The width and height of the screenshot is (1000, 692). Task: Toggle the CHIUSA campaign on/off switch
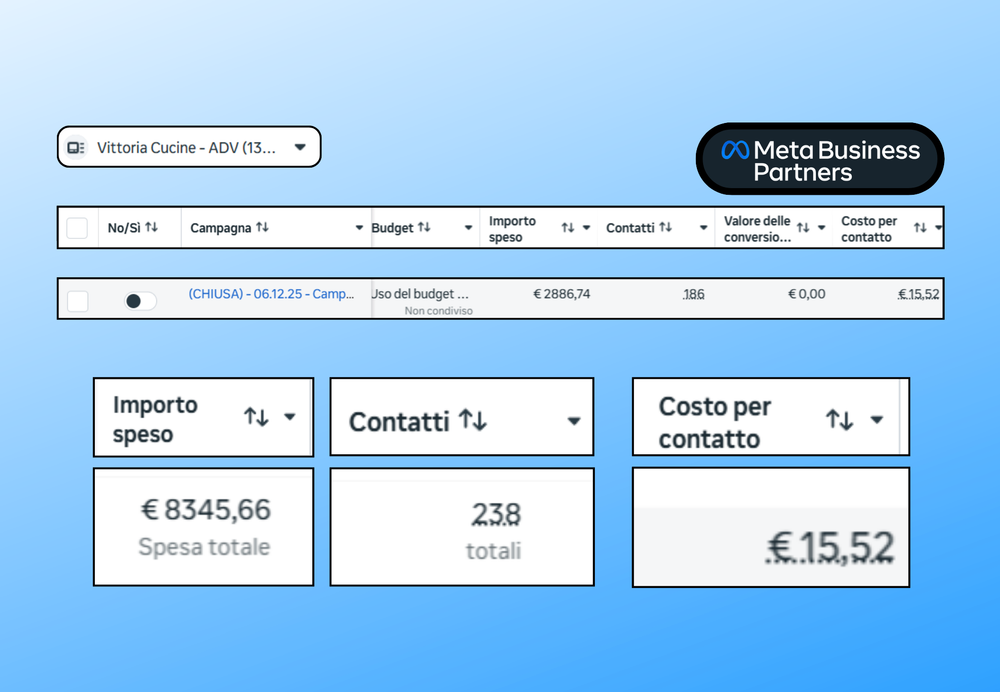pyautogui.click(x=140, y=301)
